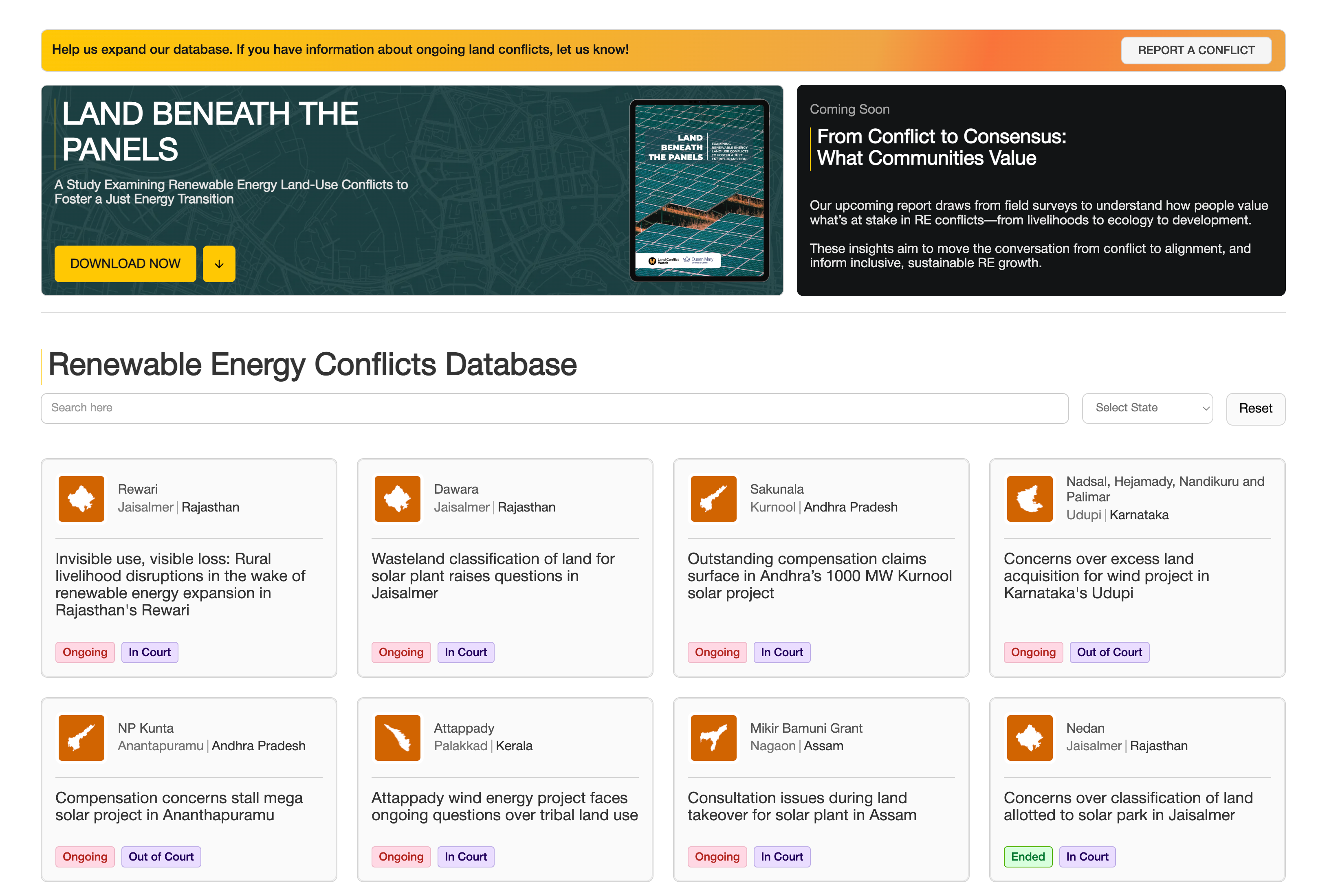Click the Rajasthan map icon on Rewari card

pos(81,498)
